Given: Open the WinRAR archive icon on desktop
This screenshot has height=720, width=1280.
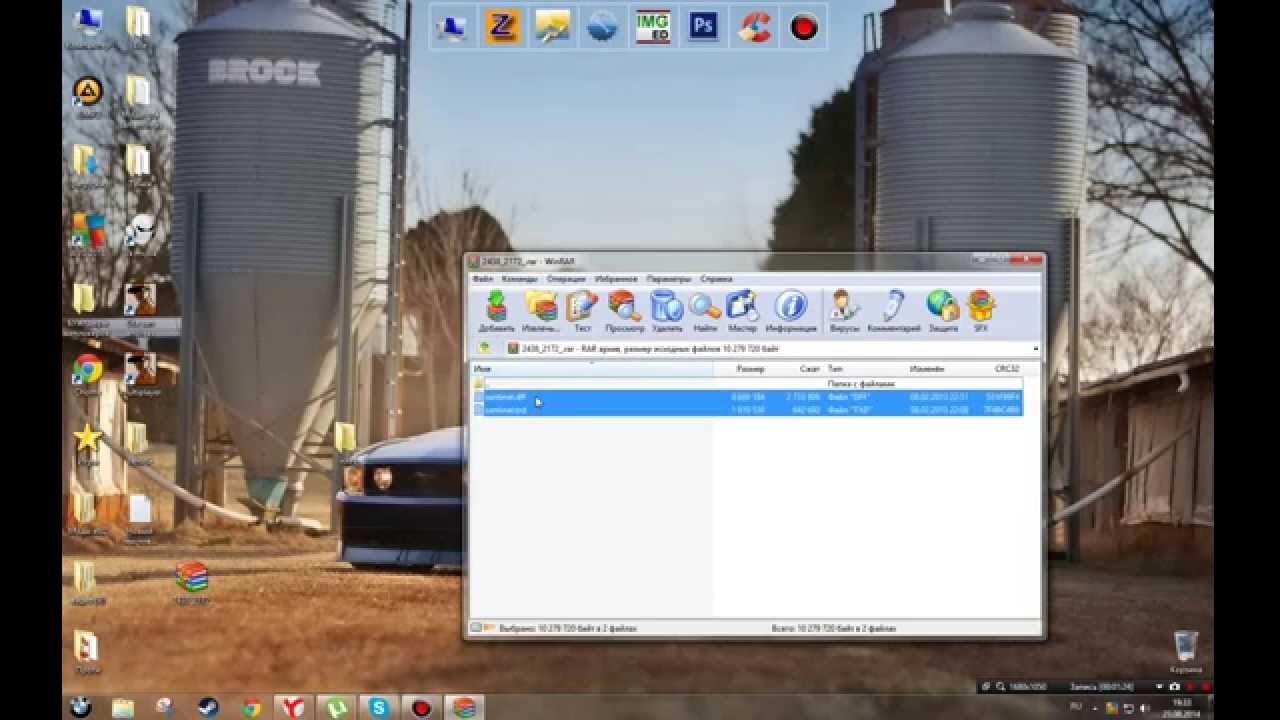Looking at the screenshot, I should point(192,581).
